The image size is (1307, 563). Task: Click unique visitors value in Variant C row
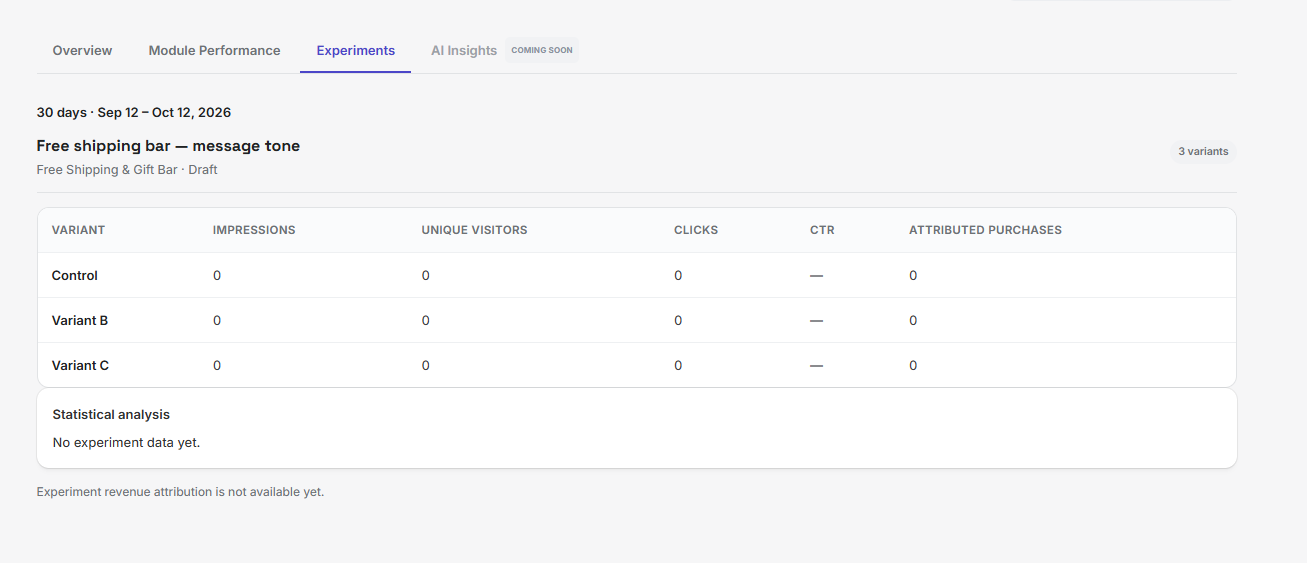coord(425,365)
